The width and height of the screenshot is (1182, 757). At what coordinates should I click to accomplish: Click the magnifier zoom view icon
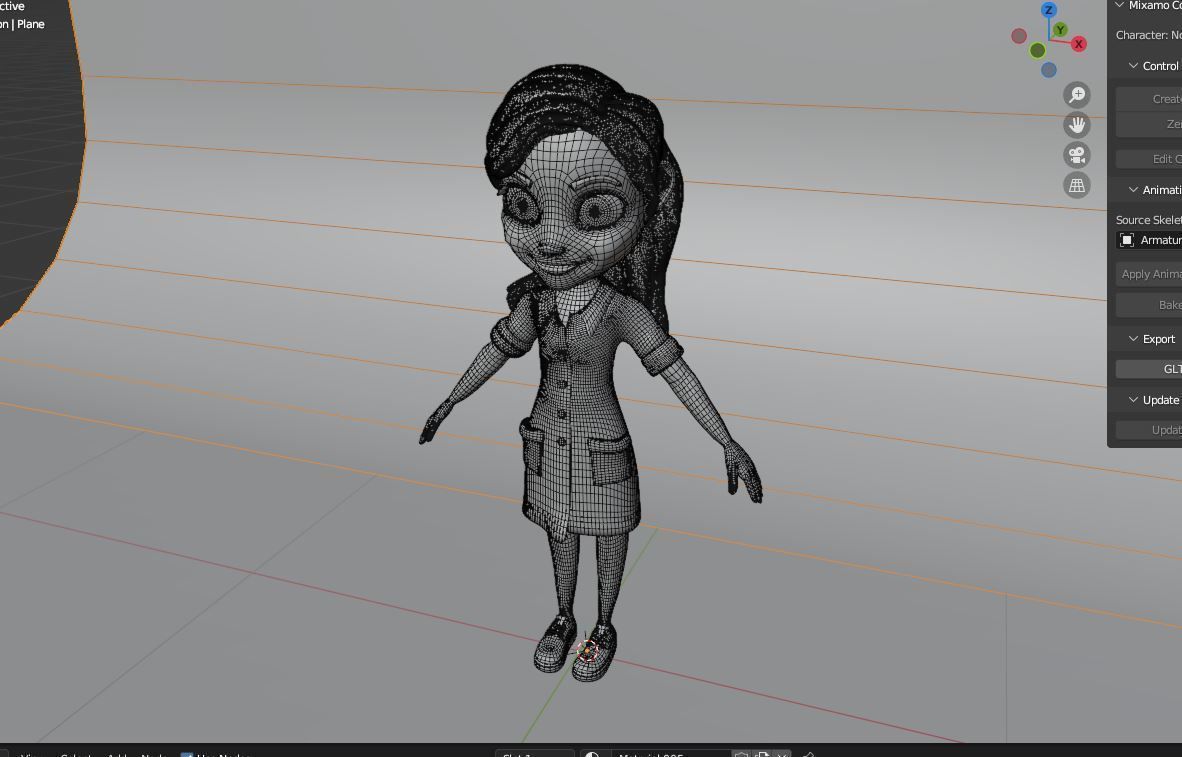(1076, 95)
